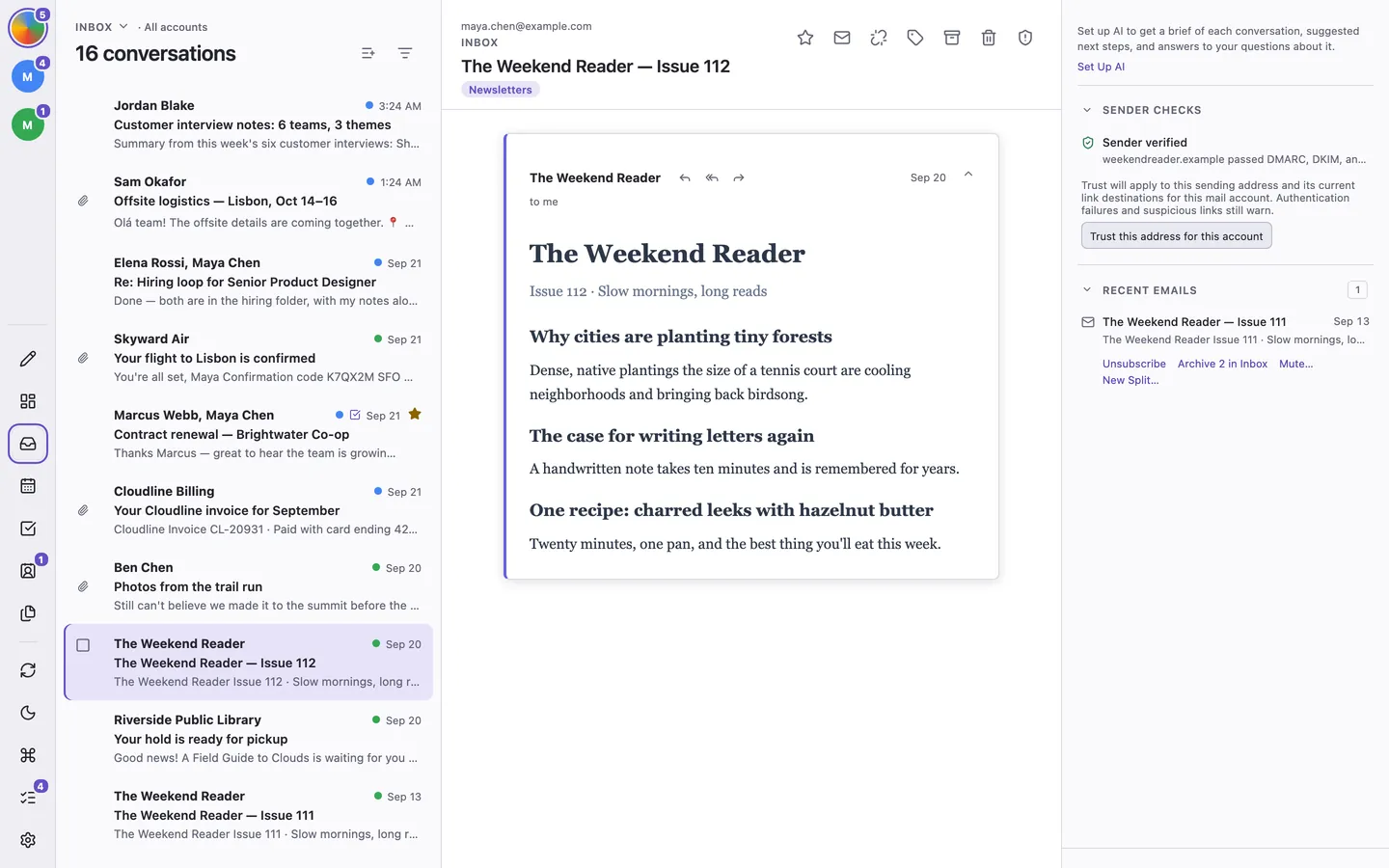The height and width of the screenshot is (868, 1389).
Task: Click Trust this address for this account
Action: [x=1177, y=236]
